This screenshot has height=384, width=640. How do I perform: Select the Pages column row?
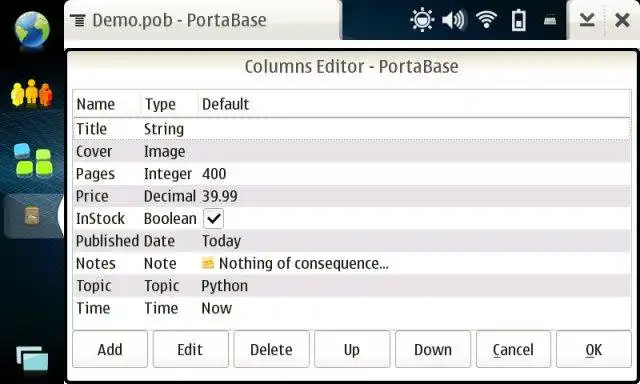pyautogui.click(x=352, y=174)
